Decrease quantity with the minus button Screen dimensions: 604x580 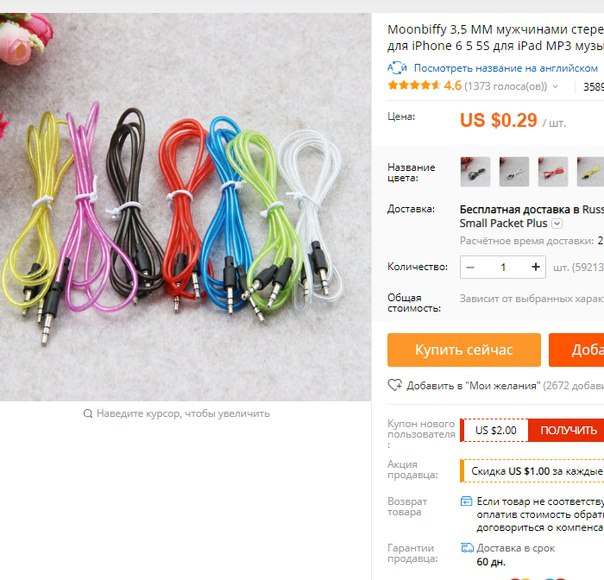tap(470, 267)
